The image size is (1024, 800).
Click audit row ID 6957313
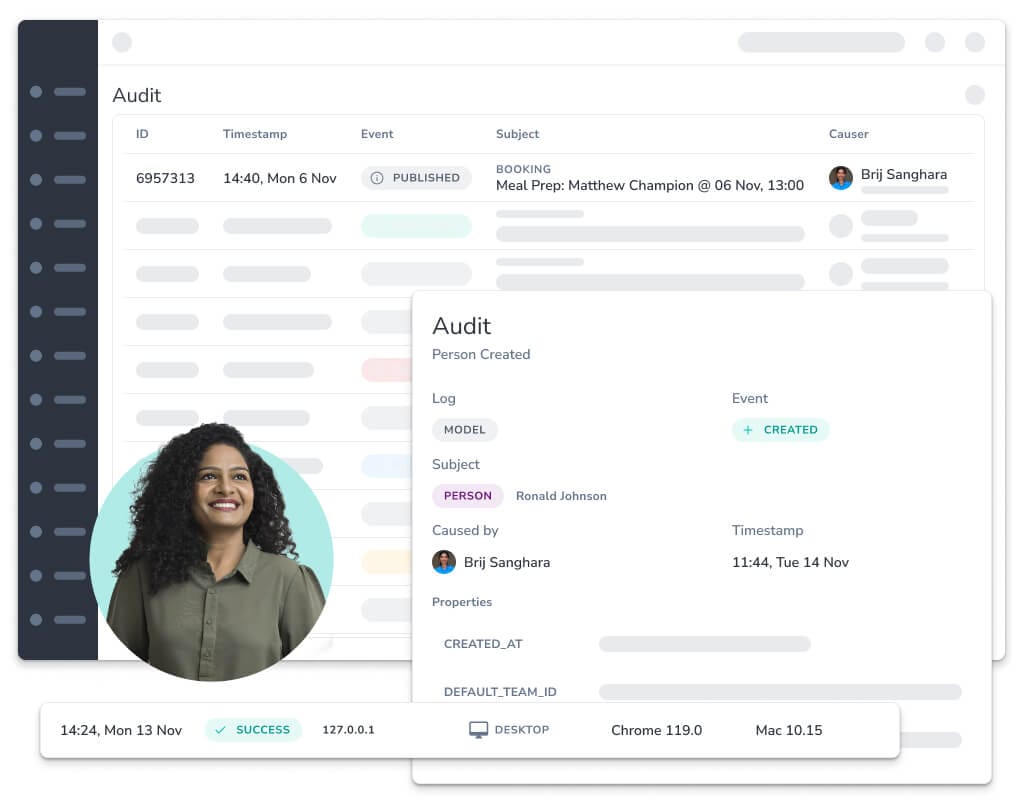pyautogui.click(x=165, y=178)
